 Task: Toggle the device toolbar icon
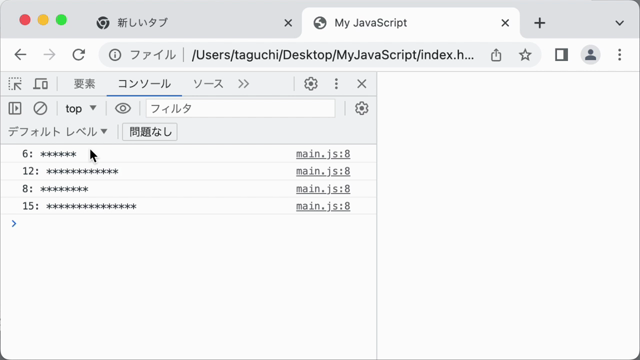point(40,84)
